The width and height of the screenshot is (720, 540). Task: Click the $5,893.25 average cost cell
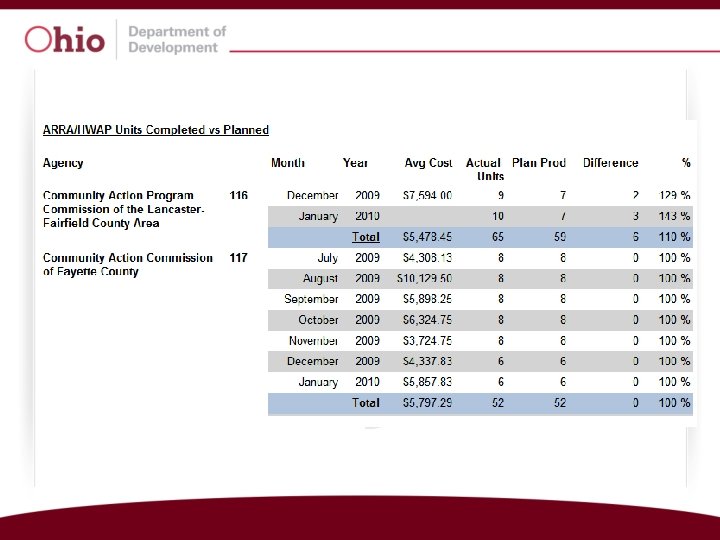[427, 299]
